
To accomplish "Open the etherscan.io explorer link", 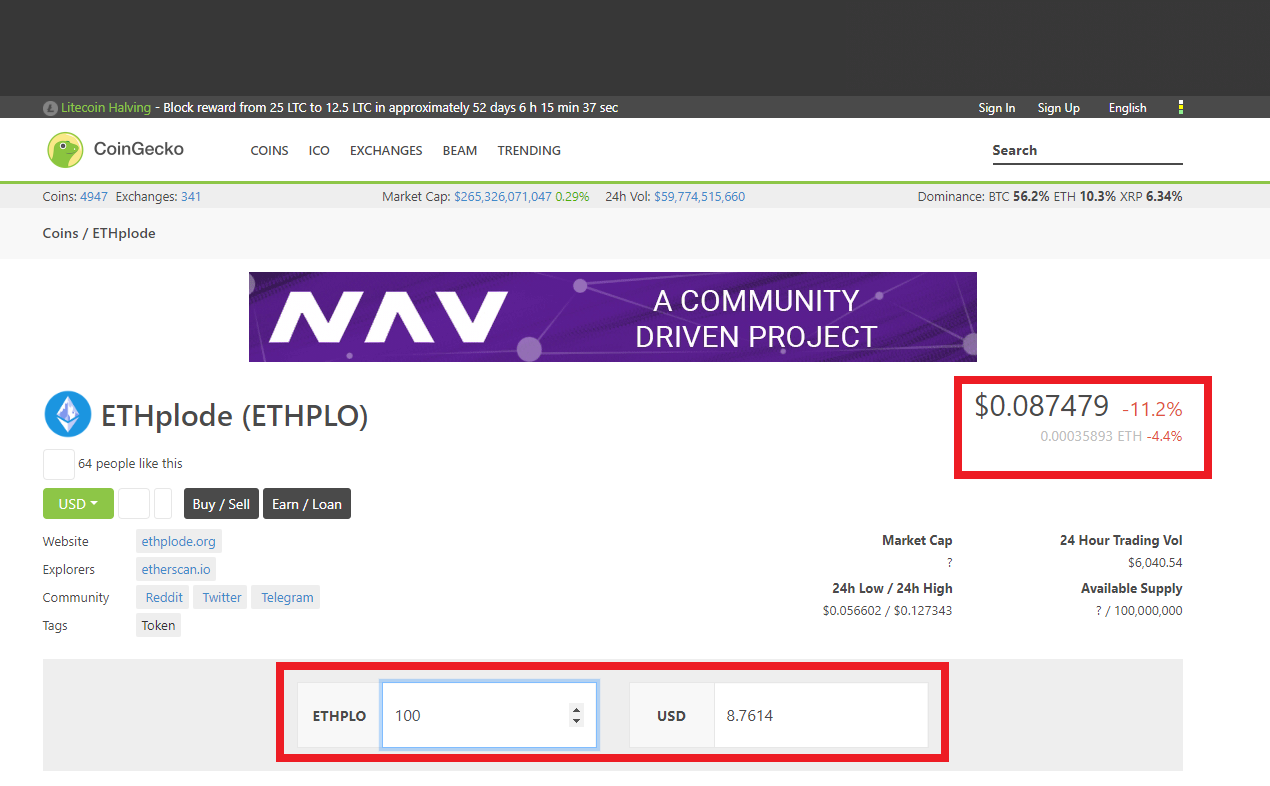I will coord(176,569).
